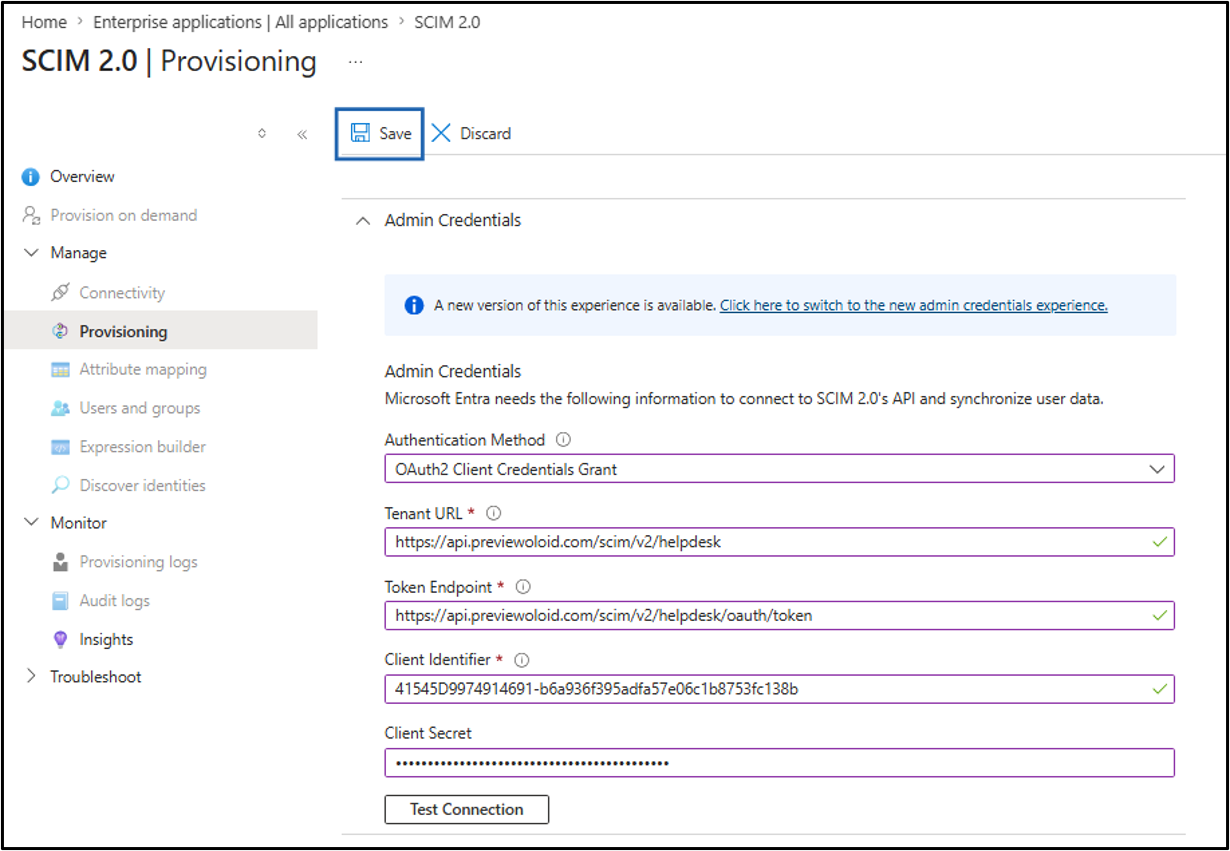This screenshot has height=851, width=1230.
Task: Click the Provisioning logs person icon
Action: tap(61, 562)
